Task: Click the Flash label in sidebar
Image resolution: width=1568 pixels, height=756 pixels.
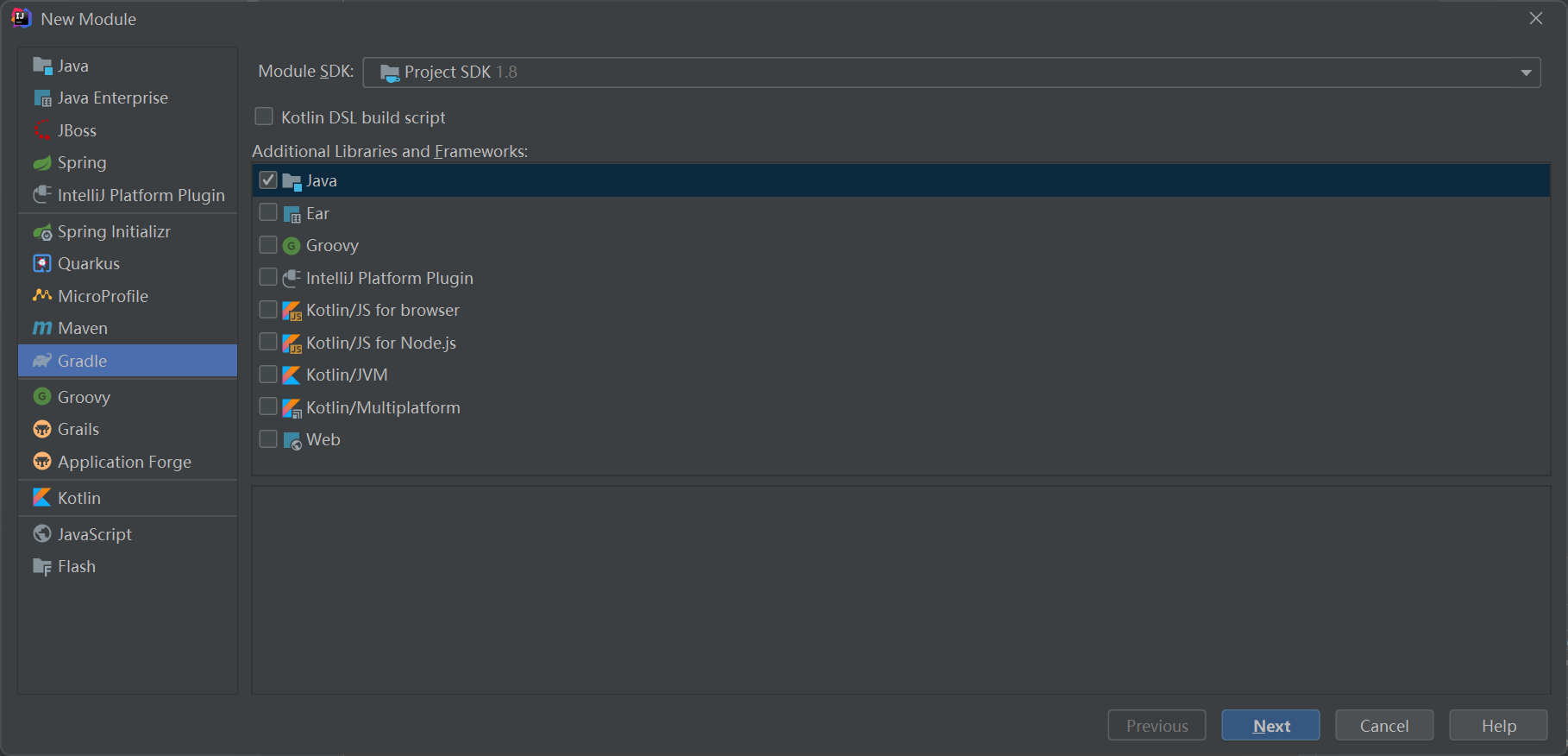Action: pyautogui.click(x=77, y=567)
